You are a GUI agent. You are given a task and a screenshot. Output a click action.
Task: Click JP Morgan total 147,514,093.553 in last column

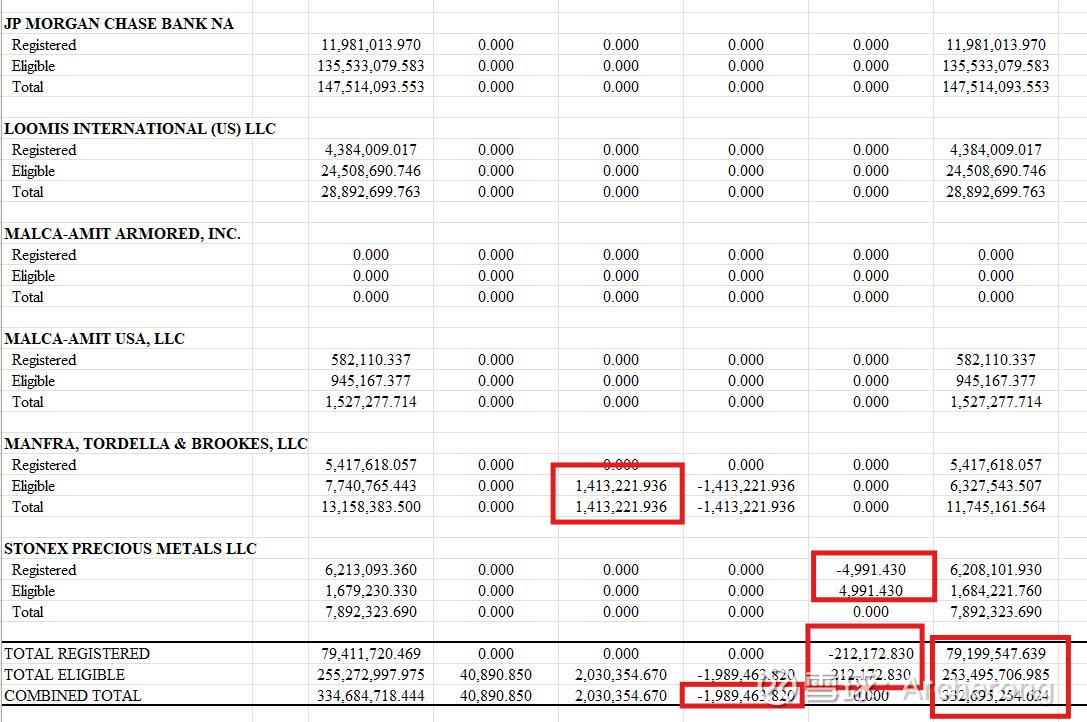[995, 87]
